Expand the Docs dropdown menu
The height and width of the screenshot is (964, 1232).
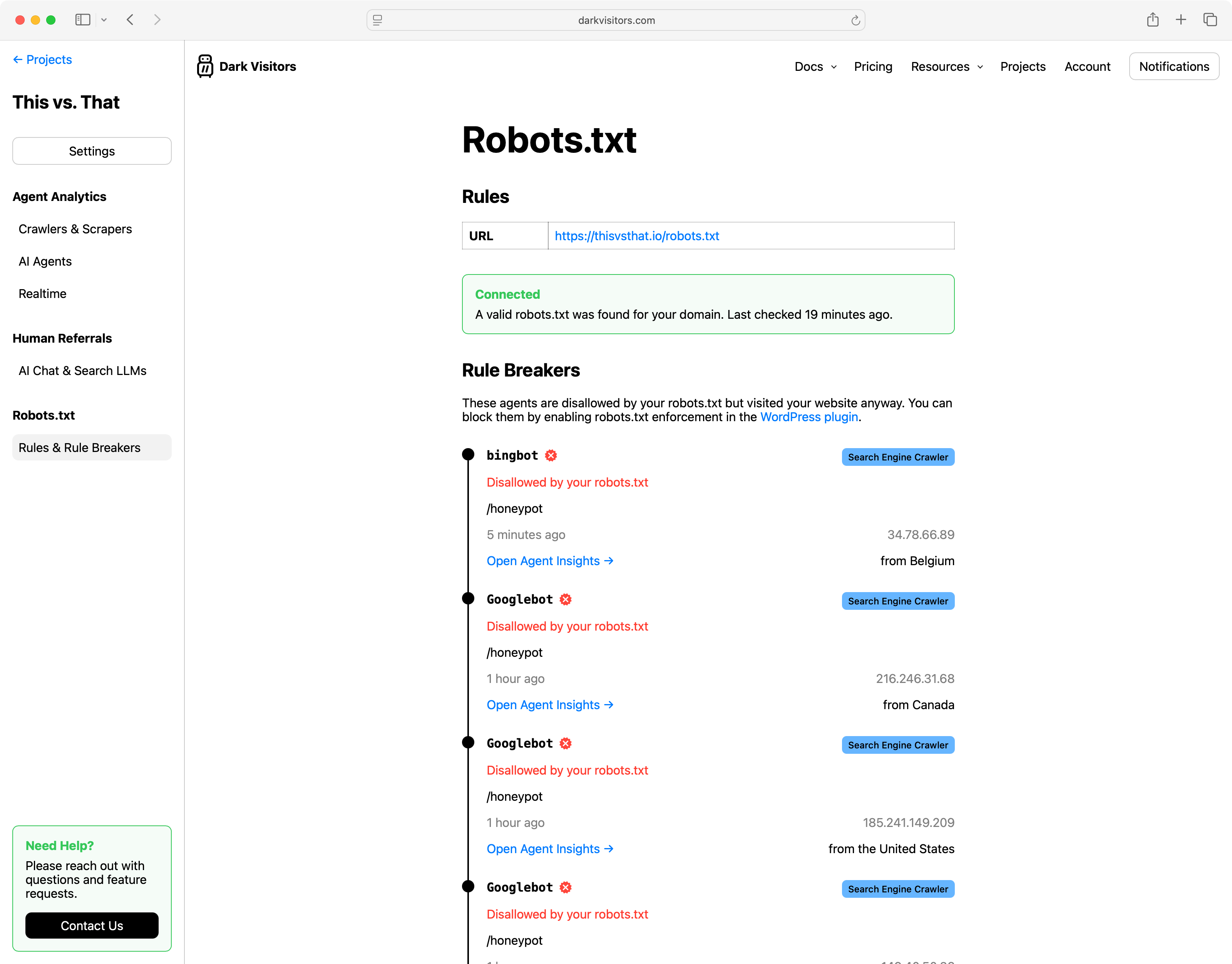click(815, 67)
